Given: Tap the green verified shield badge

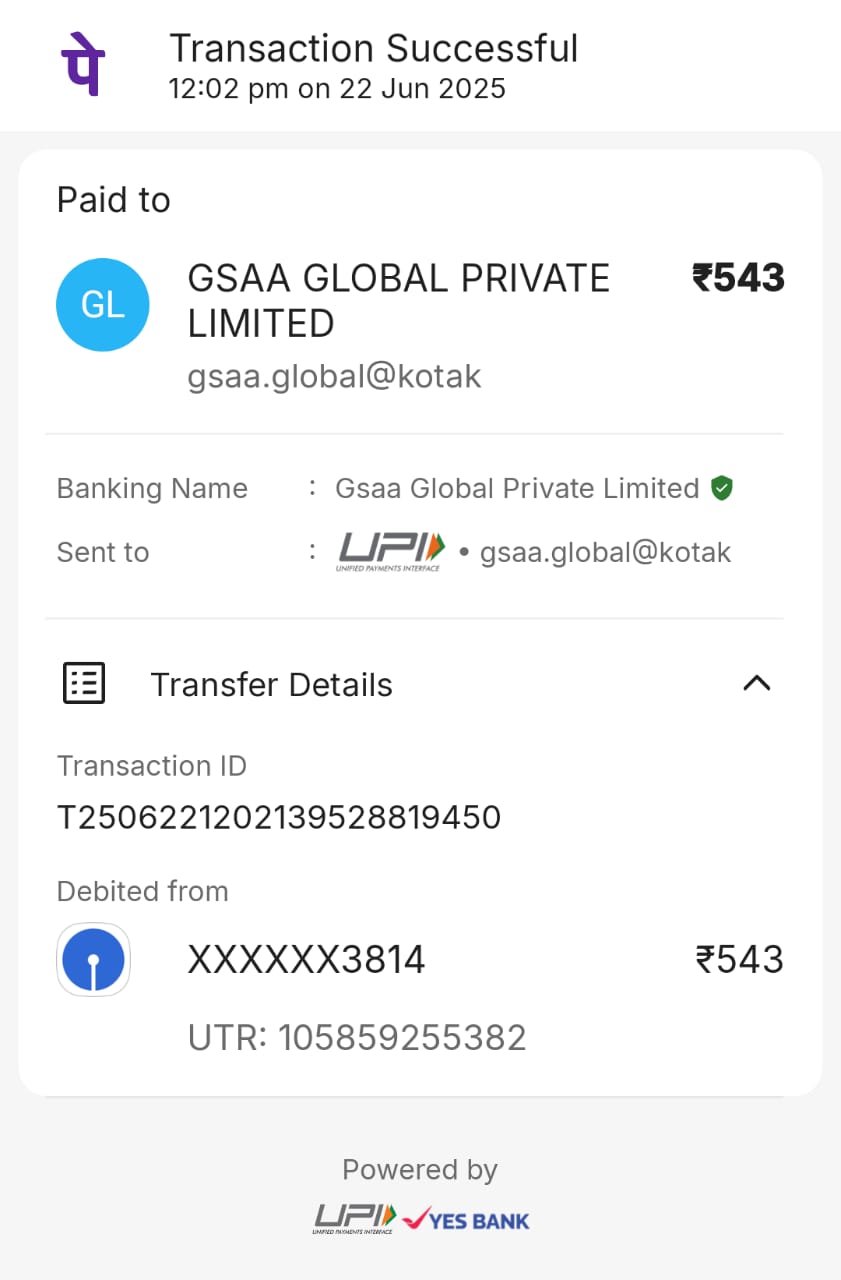Looking at the screenshot, I should coord(722,488).
